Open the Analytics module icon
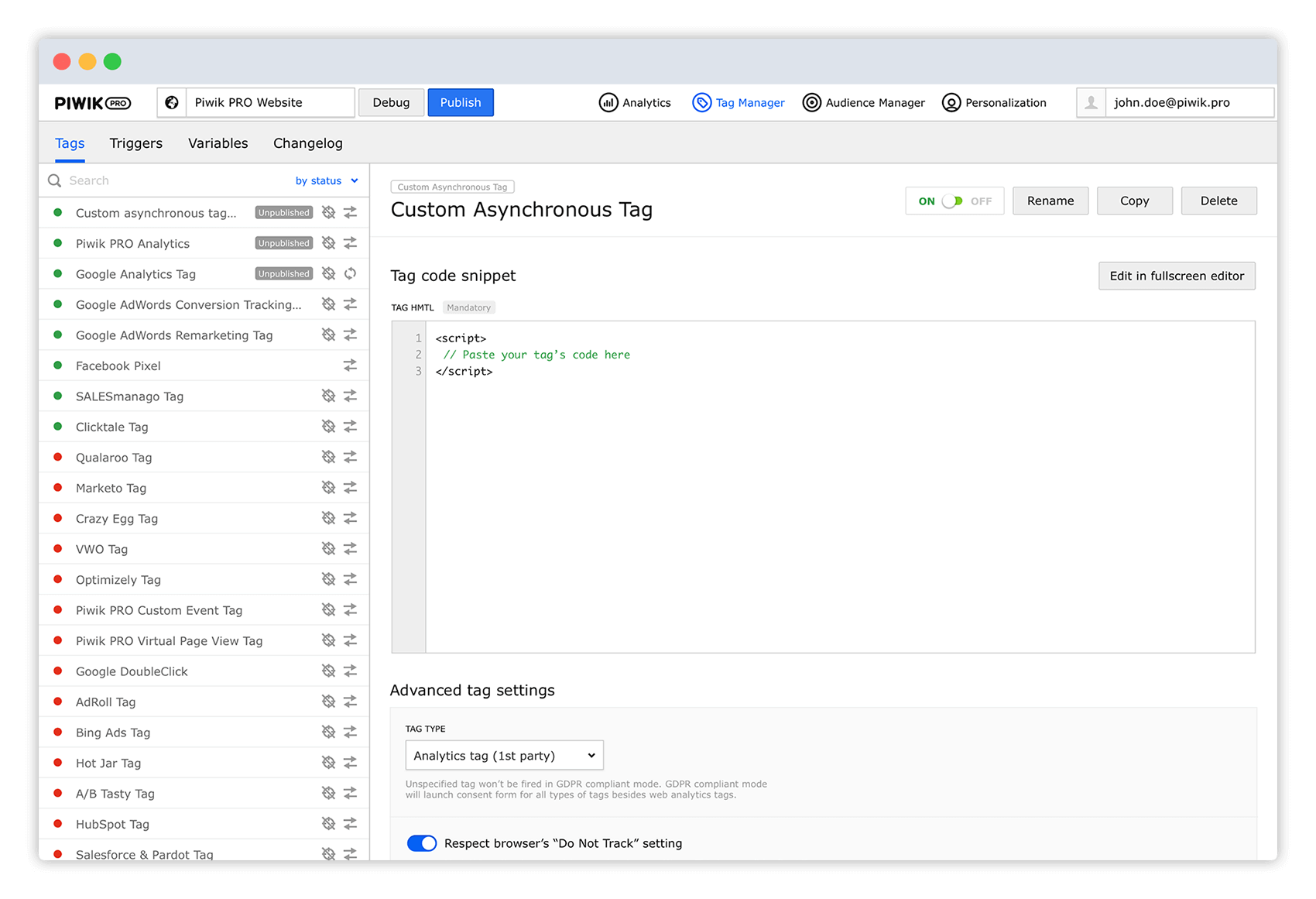Image resolution: width=1316 pixels, height=899 pixels. pos(609,102)
